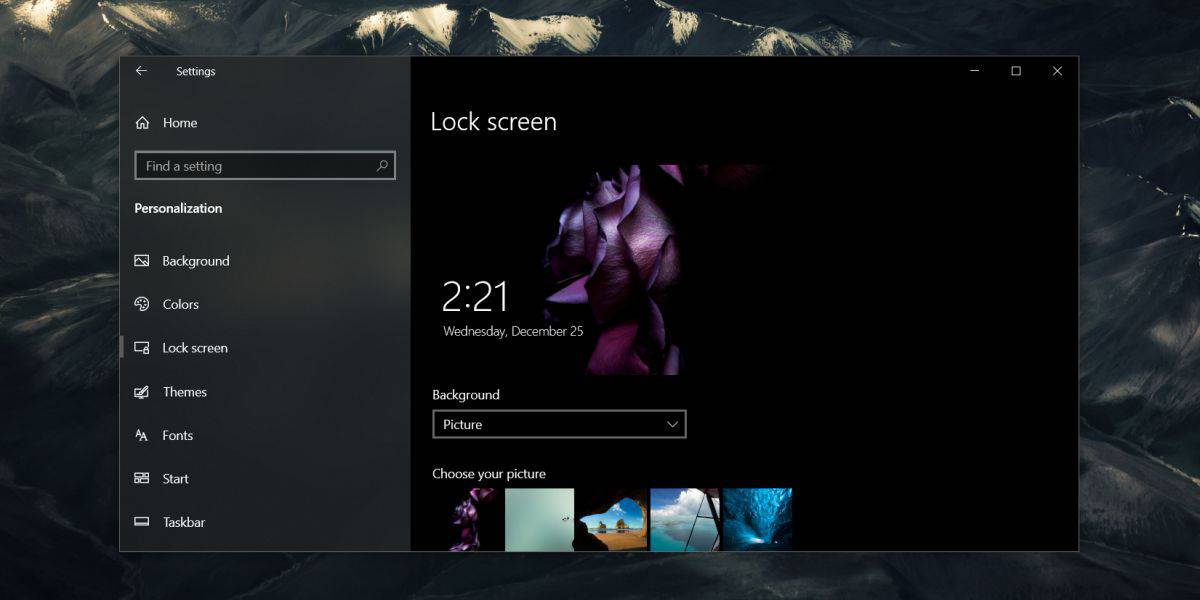
Task: Click the Find a setting search field
Action: [x=250, y=165]
